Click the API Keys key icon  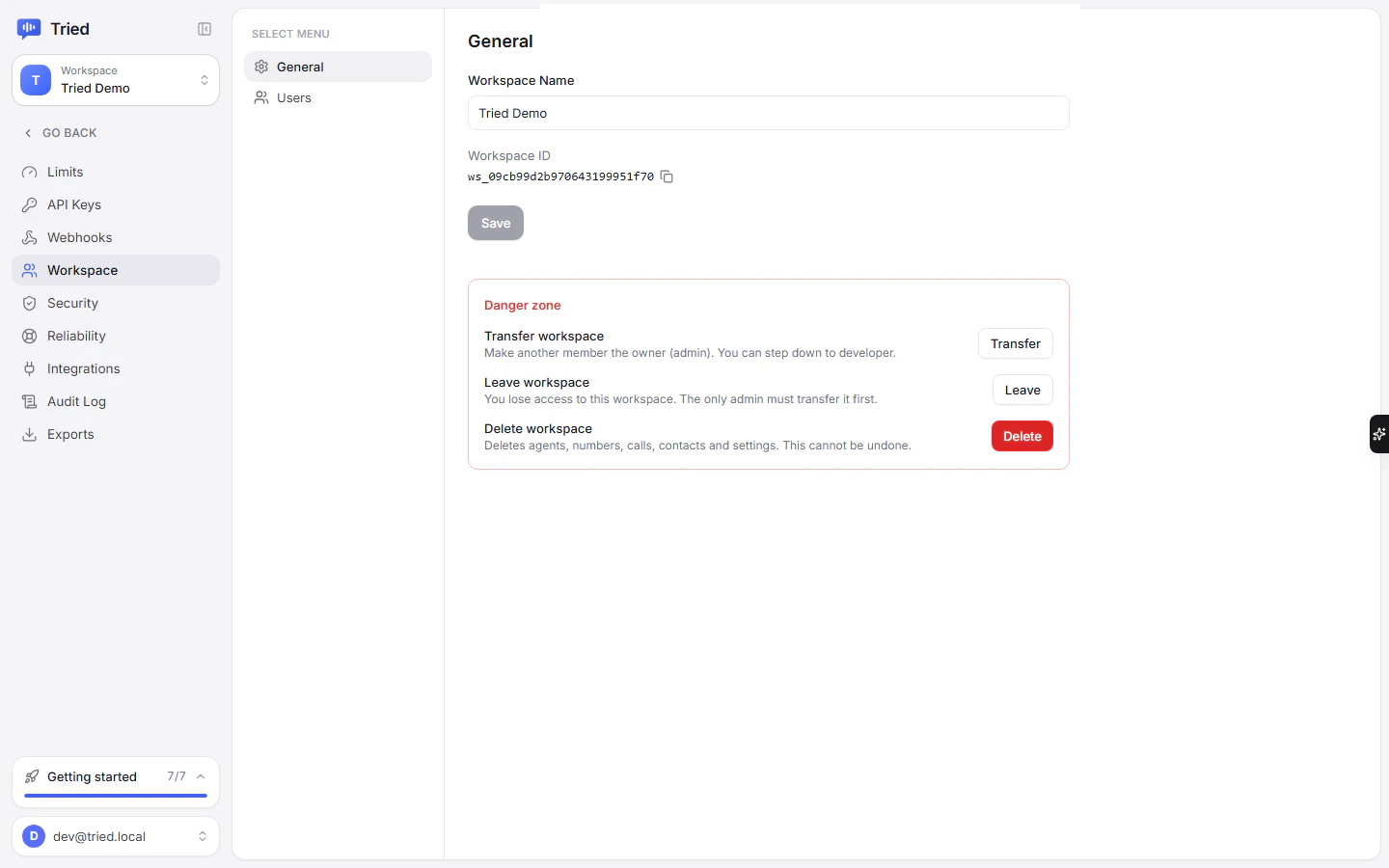[30, 204]
